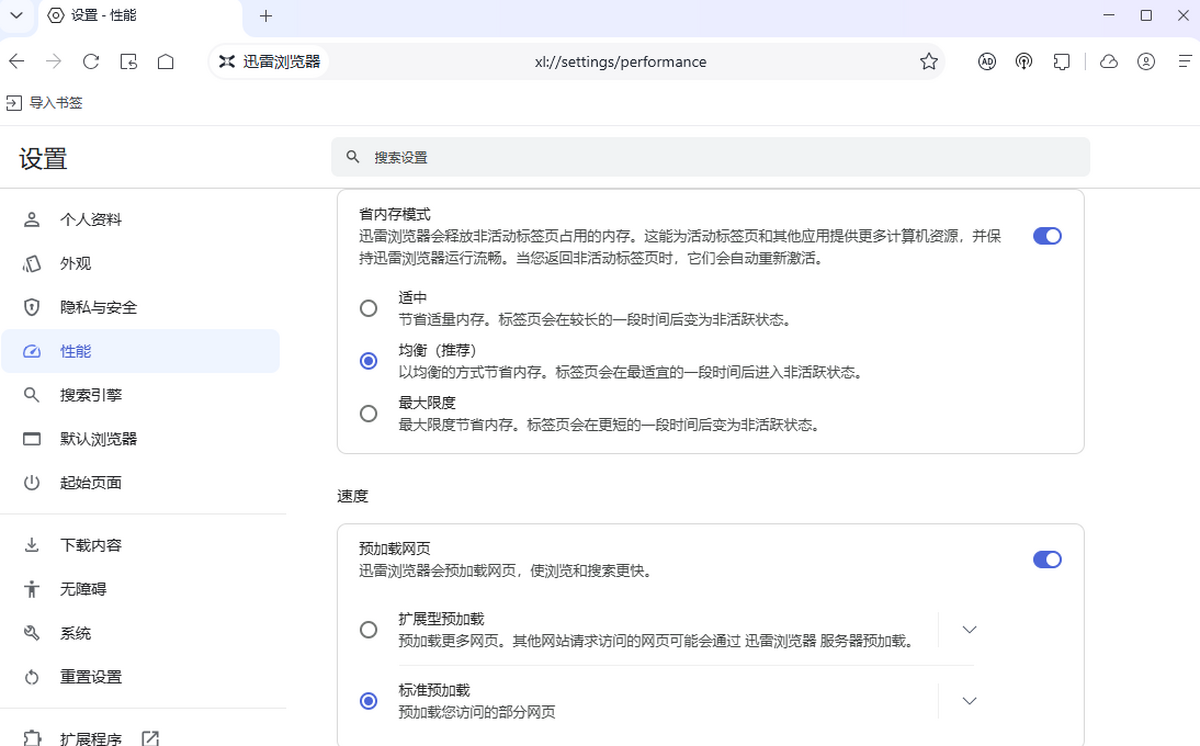Image resolution: width=1200 pixels, height=746 pixels.
Task: Open the tab list dropdown arrow
Action: 16,16
